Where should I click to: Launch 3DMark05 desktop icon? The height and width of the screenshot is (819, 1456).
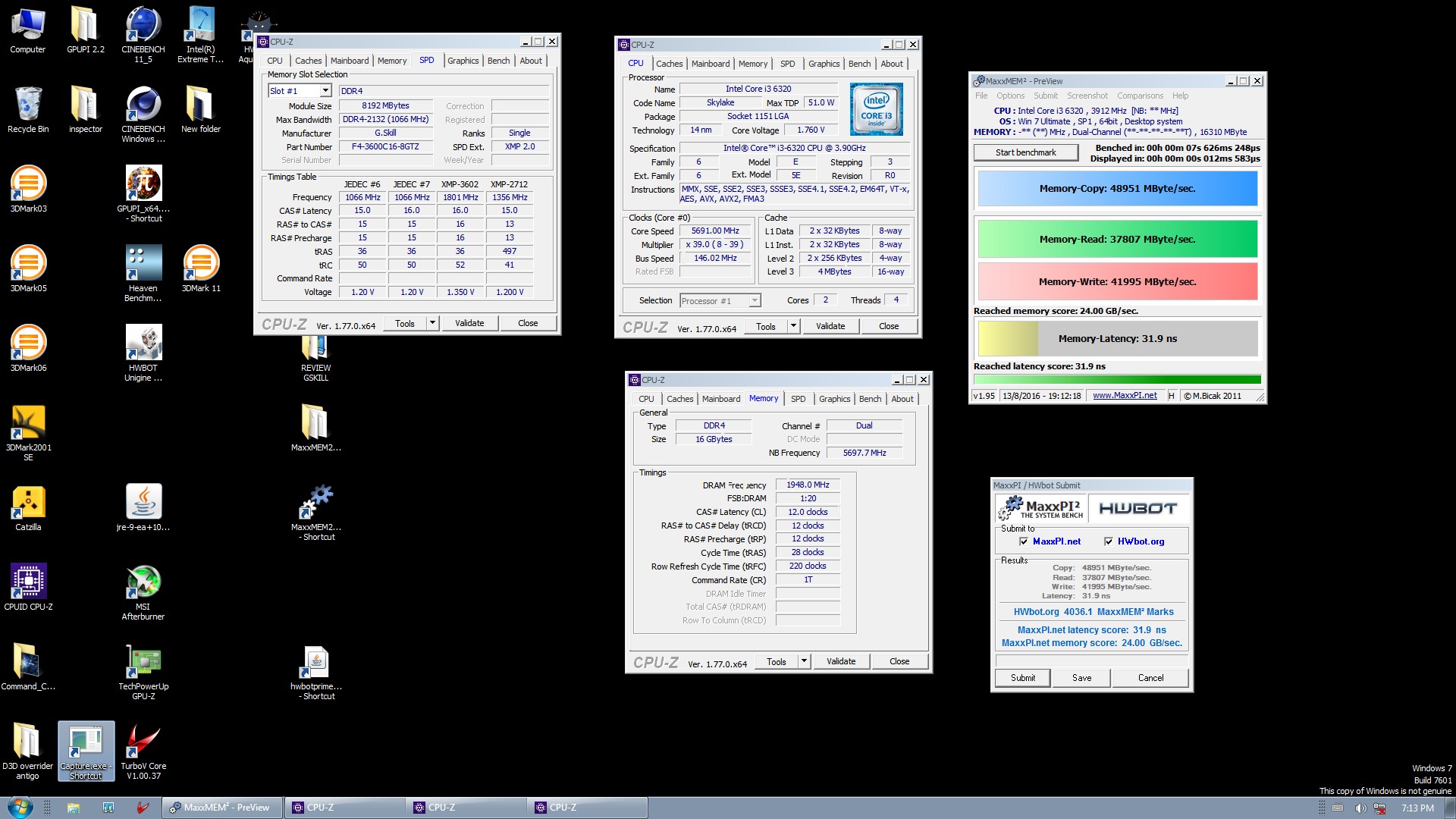pyautogui.click(x=28, y=269)
